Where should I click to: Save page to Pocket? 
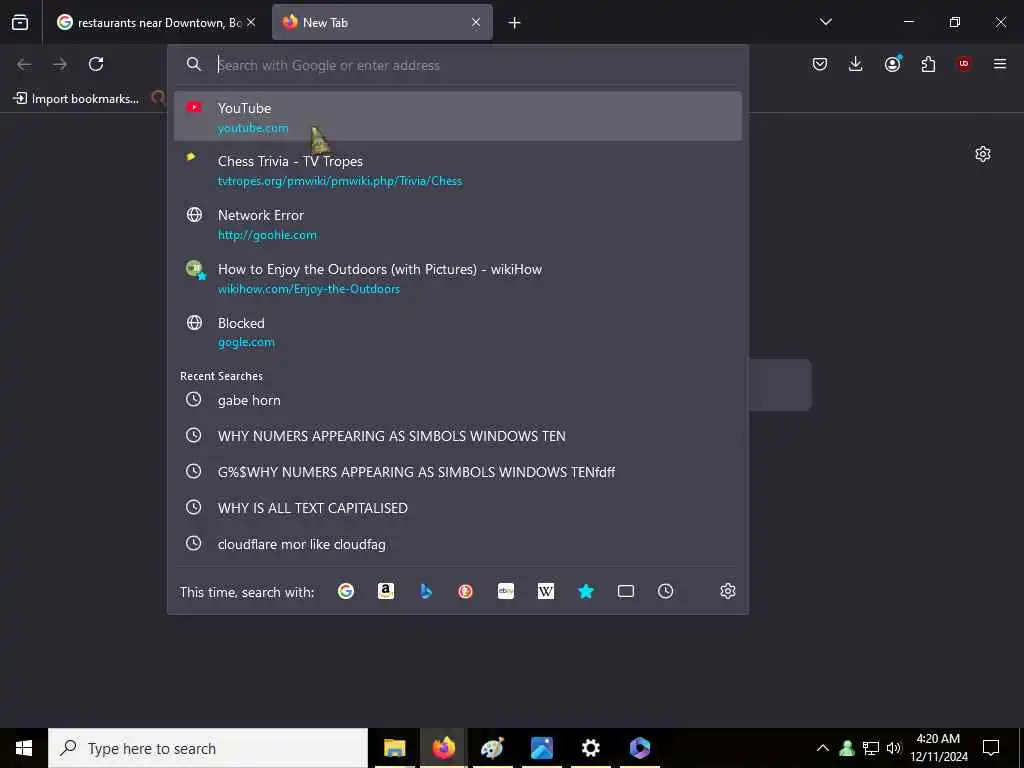click(x=820, y=64)
